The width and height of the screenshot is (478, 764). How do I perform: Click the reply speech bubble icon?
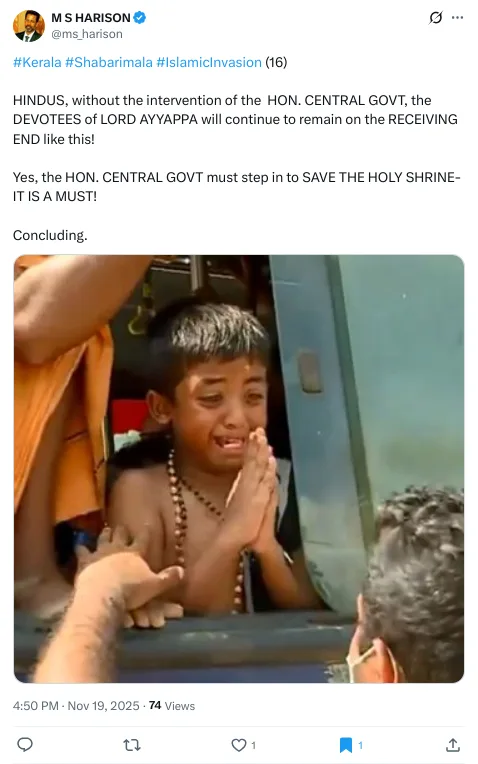coord(25,745)
